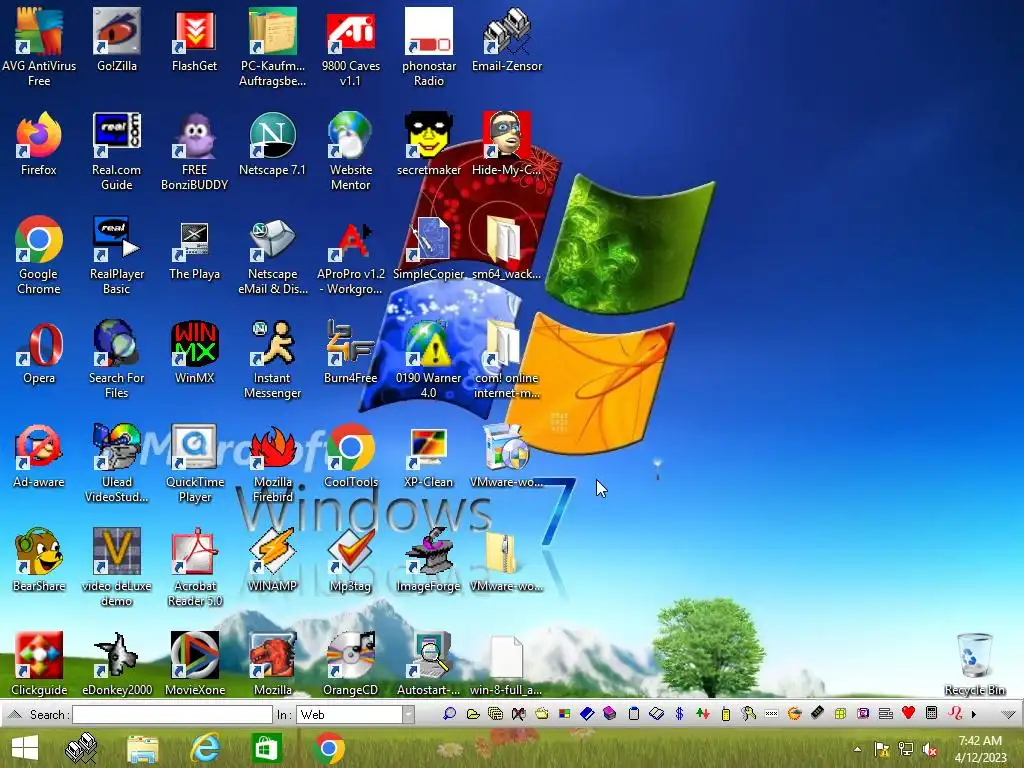This screenshot has height=768, width=1024.
Task: Open the ImageForge anvil shortcut
Action: [x=428, y=560]
